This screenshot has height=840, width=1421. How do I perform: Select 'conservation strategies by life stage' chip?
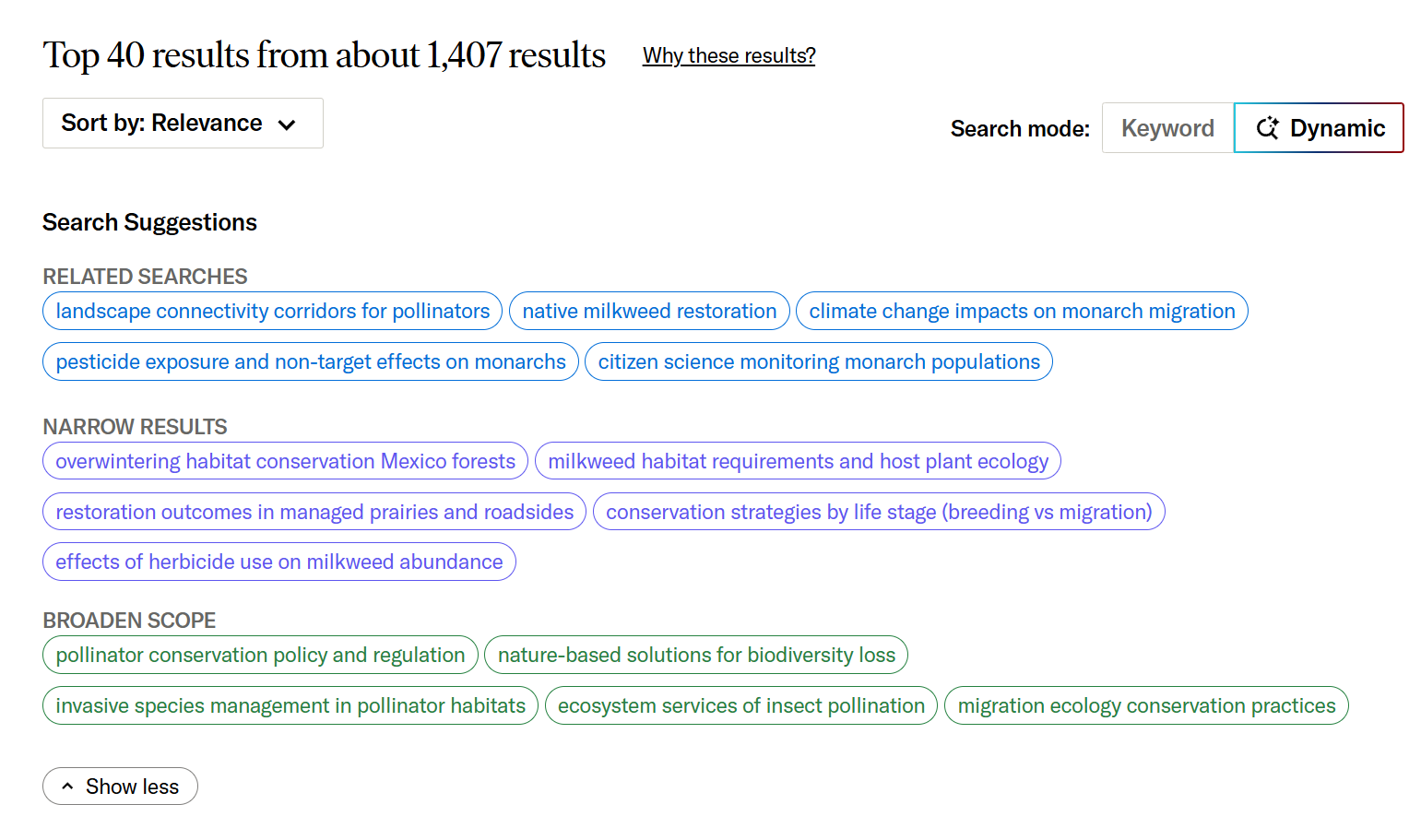point(879,512)
